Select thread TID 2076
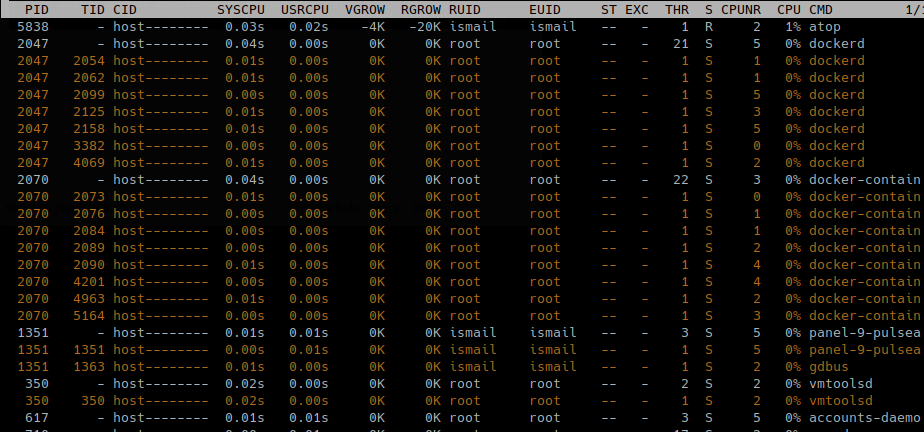Screen dimensions: 924x432 [88, 214]
